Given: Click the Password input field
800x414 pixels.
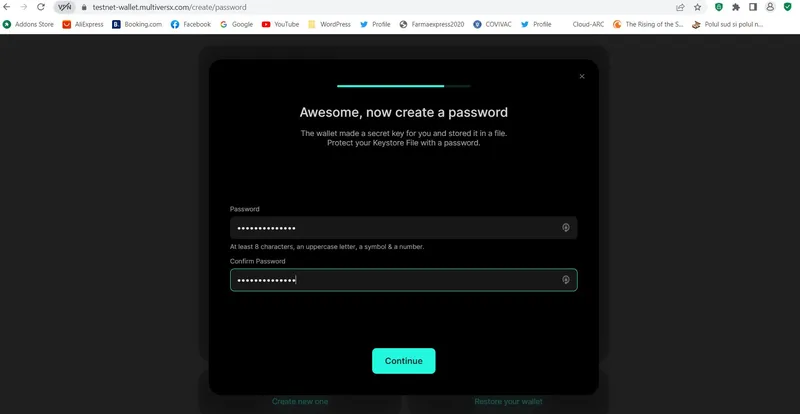Looking at the screenshot, I should coord(404,228).
